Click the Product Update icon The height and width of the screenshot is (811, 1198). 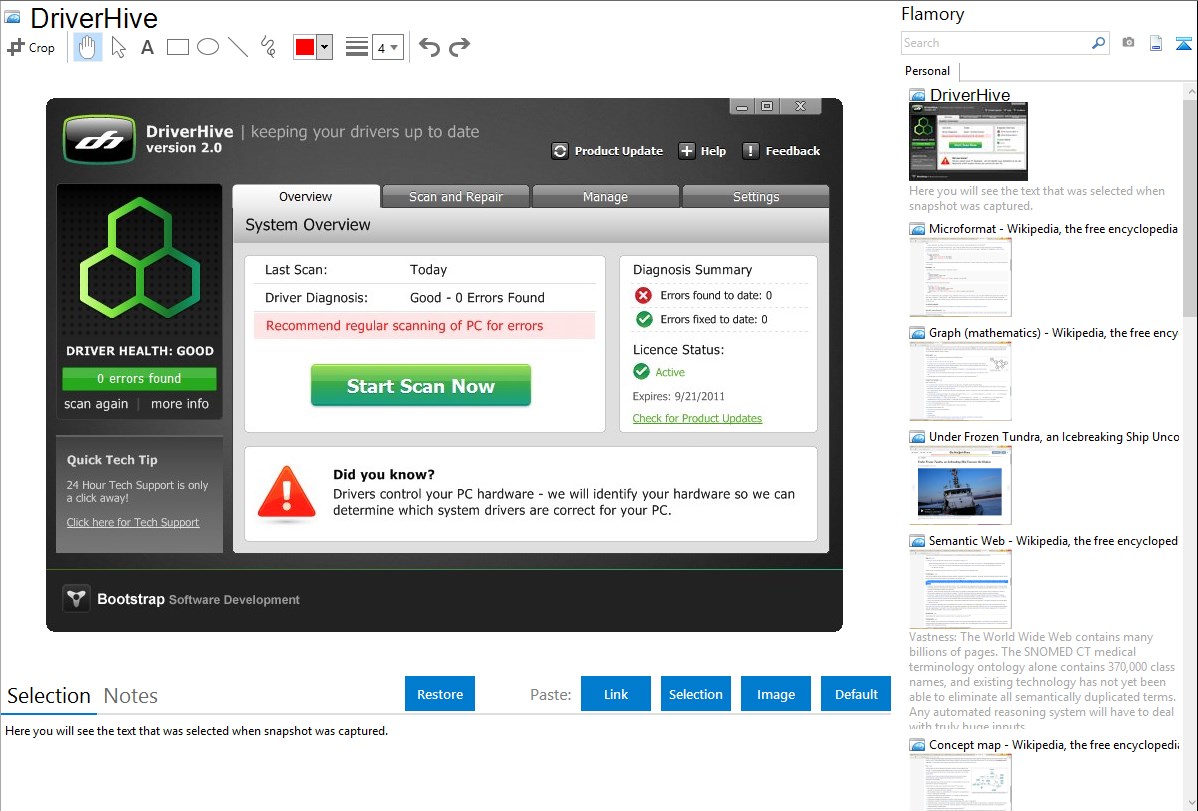point(560,151)
